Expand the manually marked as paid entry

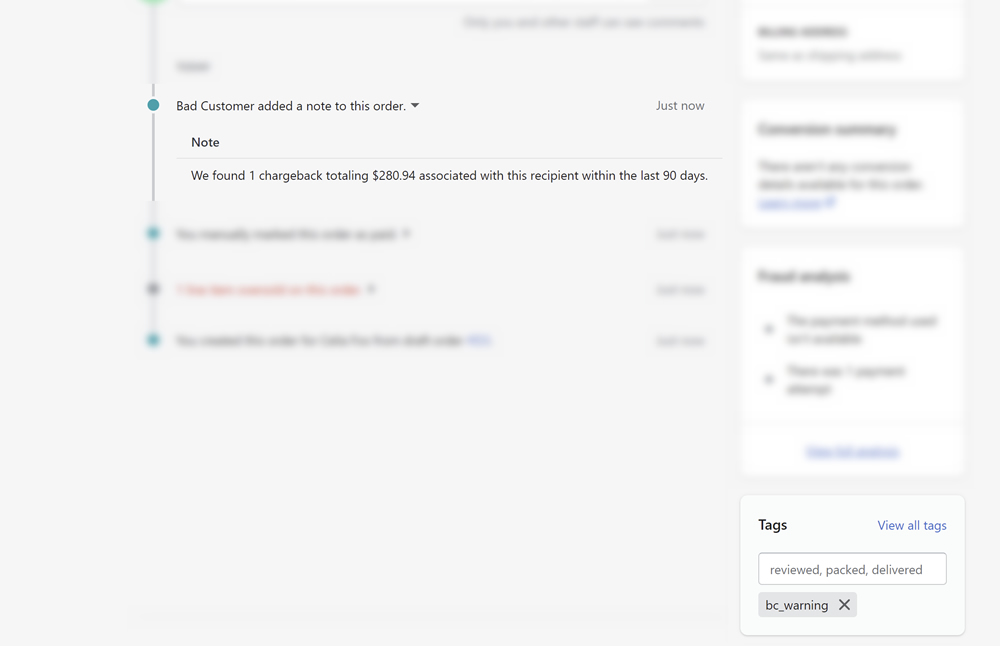click(406, 233)
